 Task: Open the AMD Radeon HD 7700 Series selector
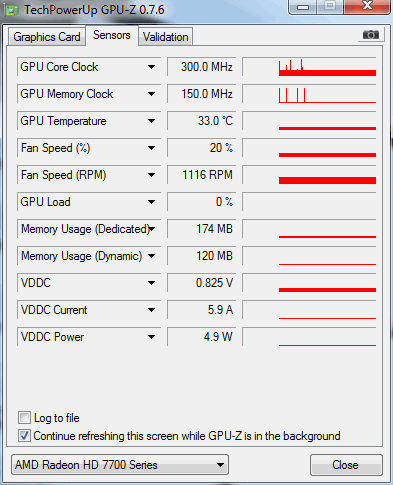coord(120,465)
